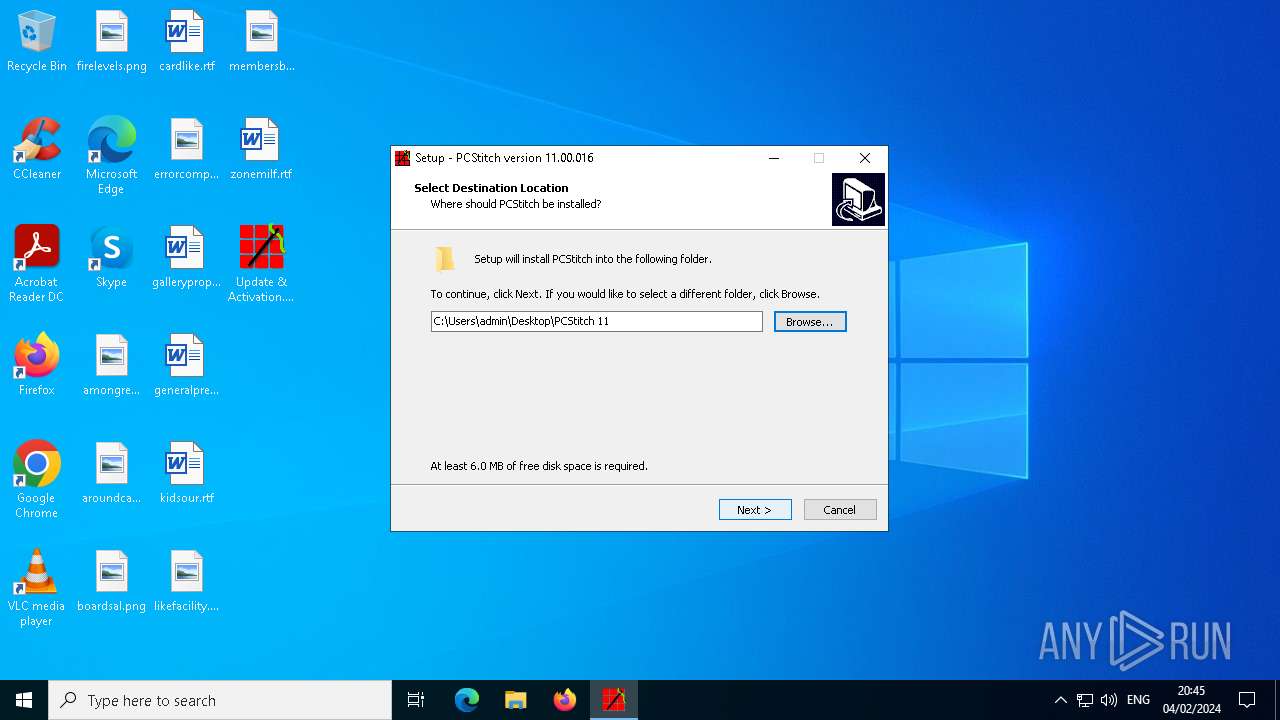Open the notification center icon
This screenshot has height=720, width=1280.
(1247, 700)
